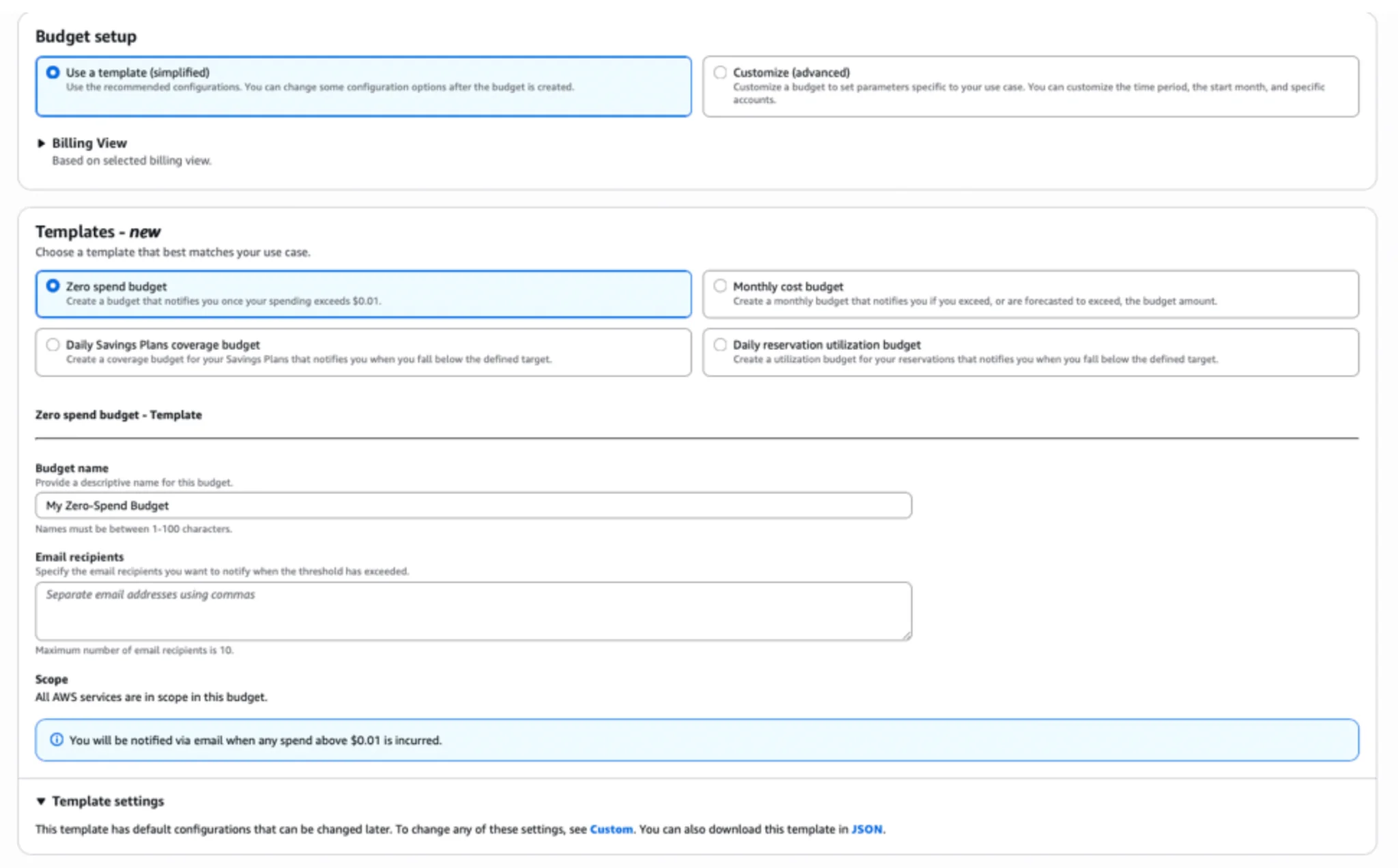Screen dimensions: 1398x868
Task: Select Daily Savings Plans coverage budget radio
Action: pyautogui.click(x=53, y=345)
